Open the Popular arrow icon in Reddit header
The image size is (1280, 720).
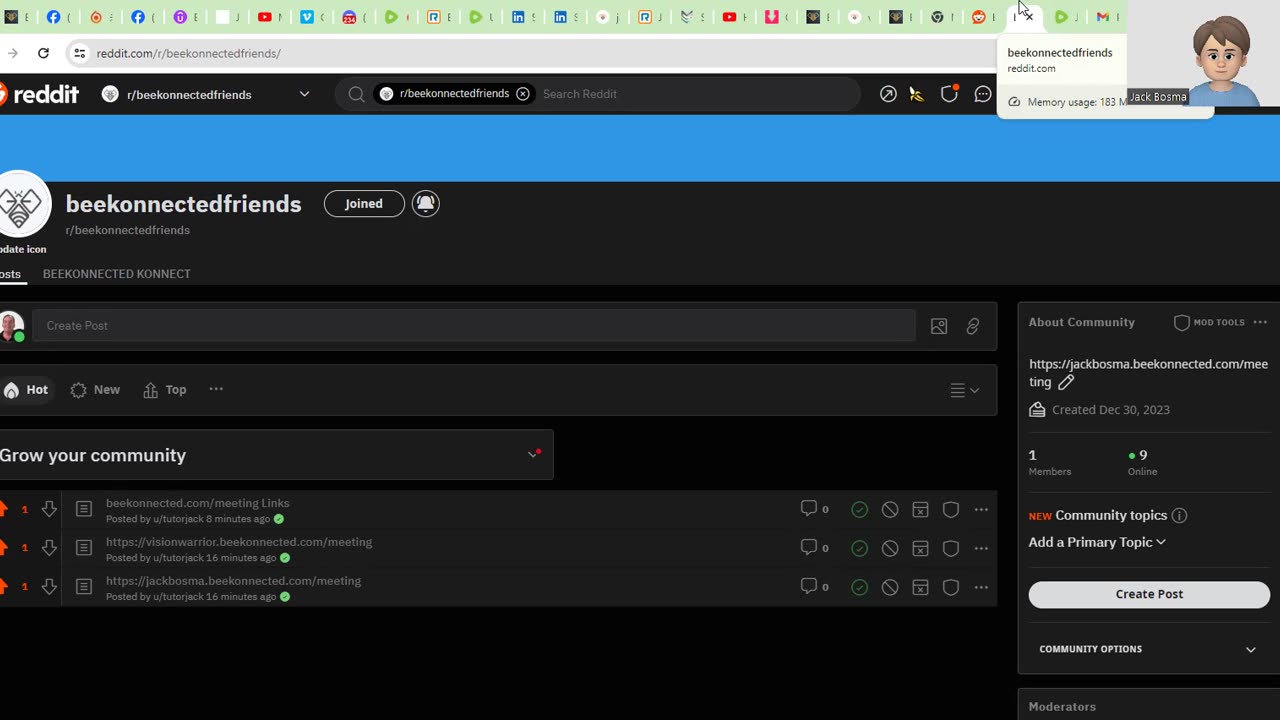[888, 94]
